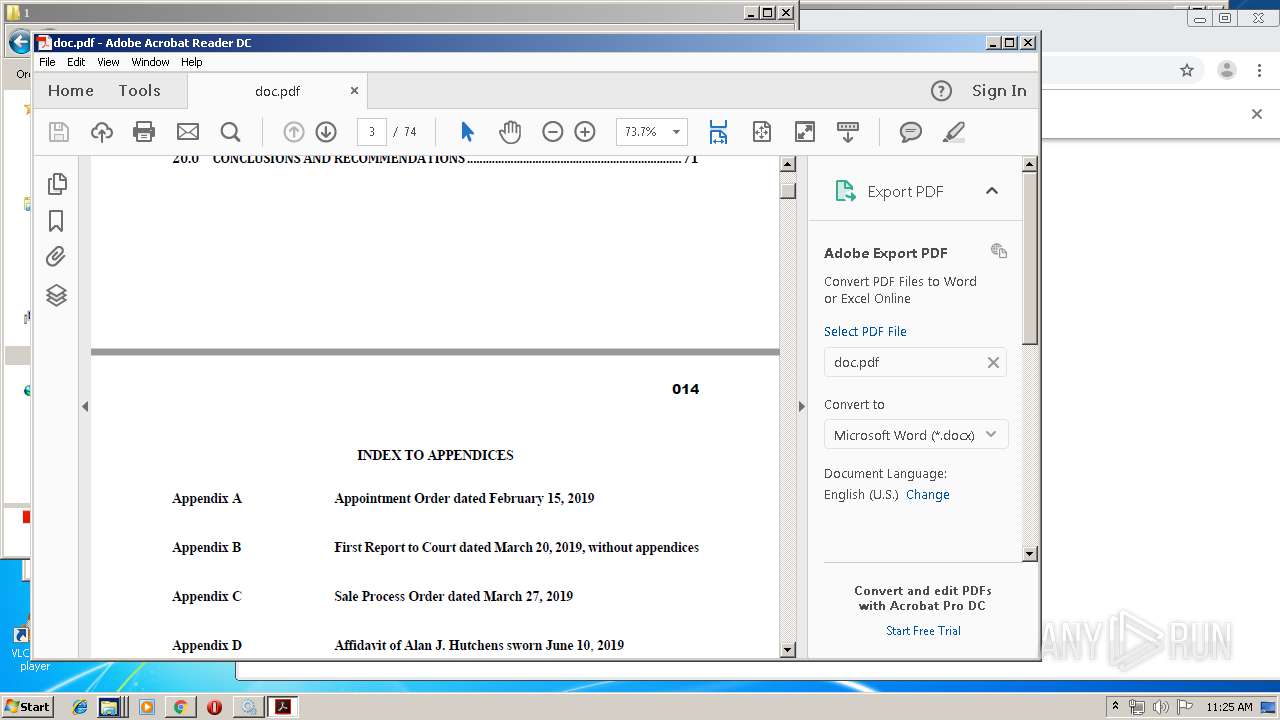Open the read mode keyboard icon
This screenshot has height=720, width=1280.
pos(848,132)
